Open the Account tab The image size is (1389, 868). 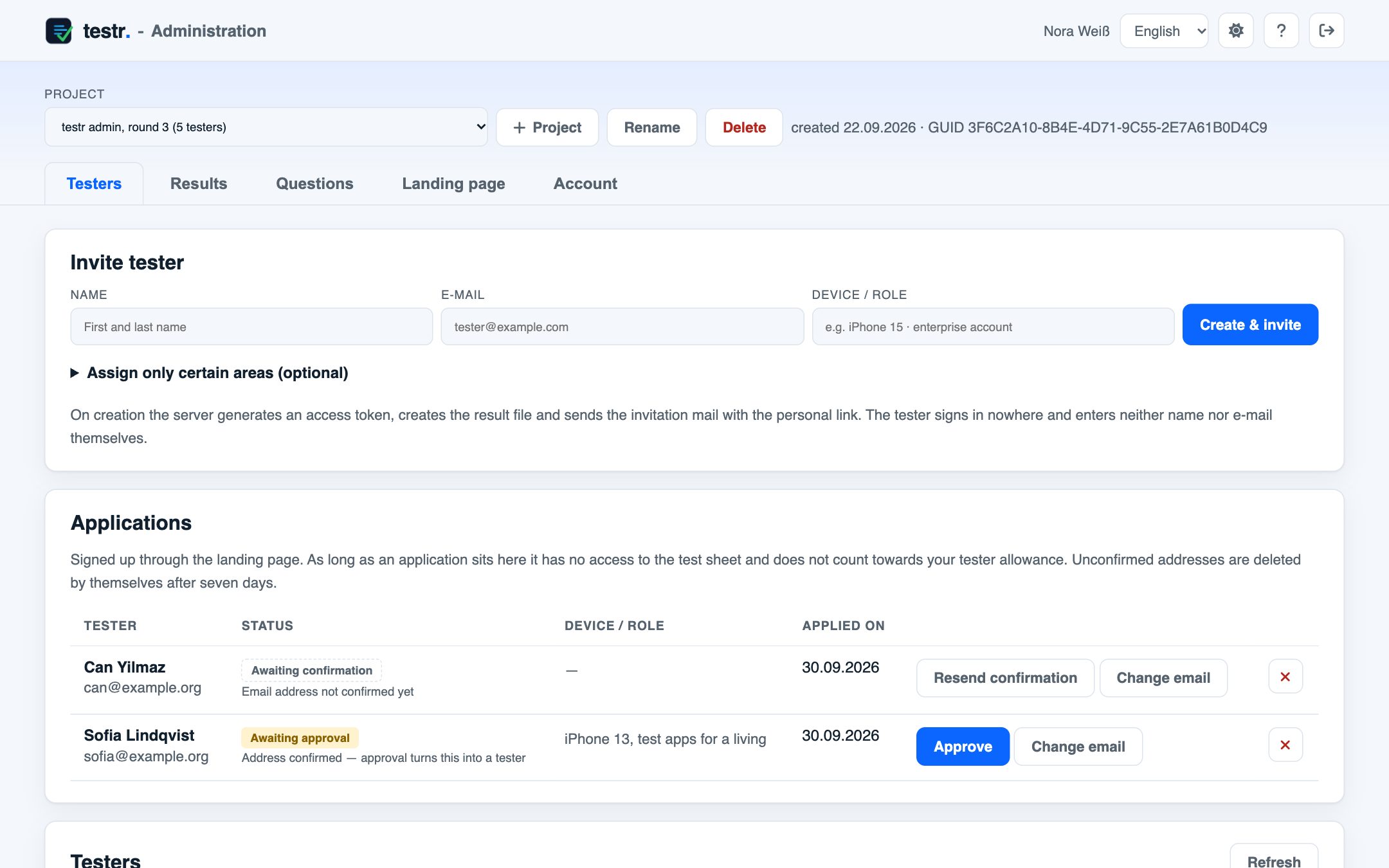[585, 183]
